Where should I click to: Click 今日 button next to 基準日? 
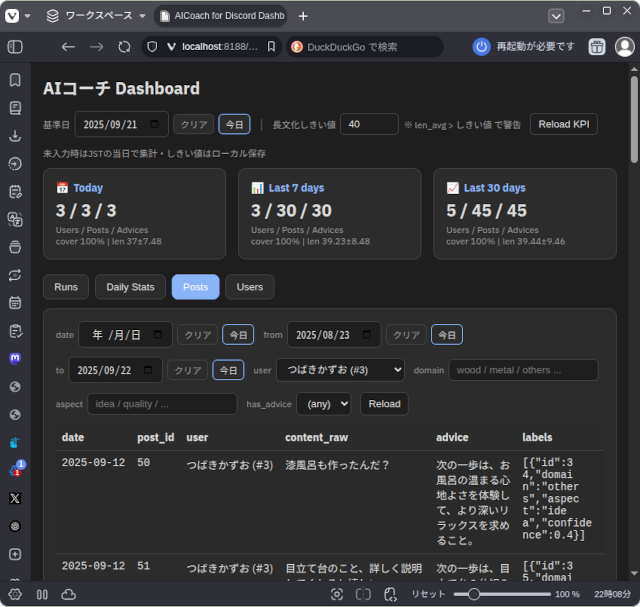coord(234,124)
